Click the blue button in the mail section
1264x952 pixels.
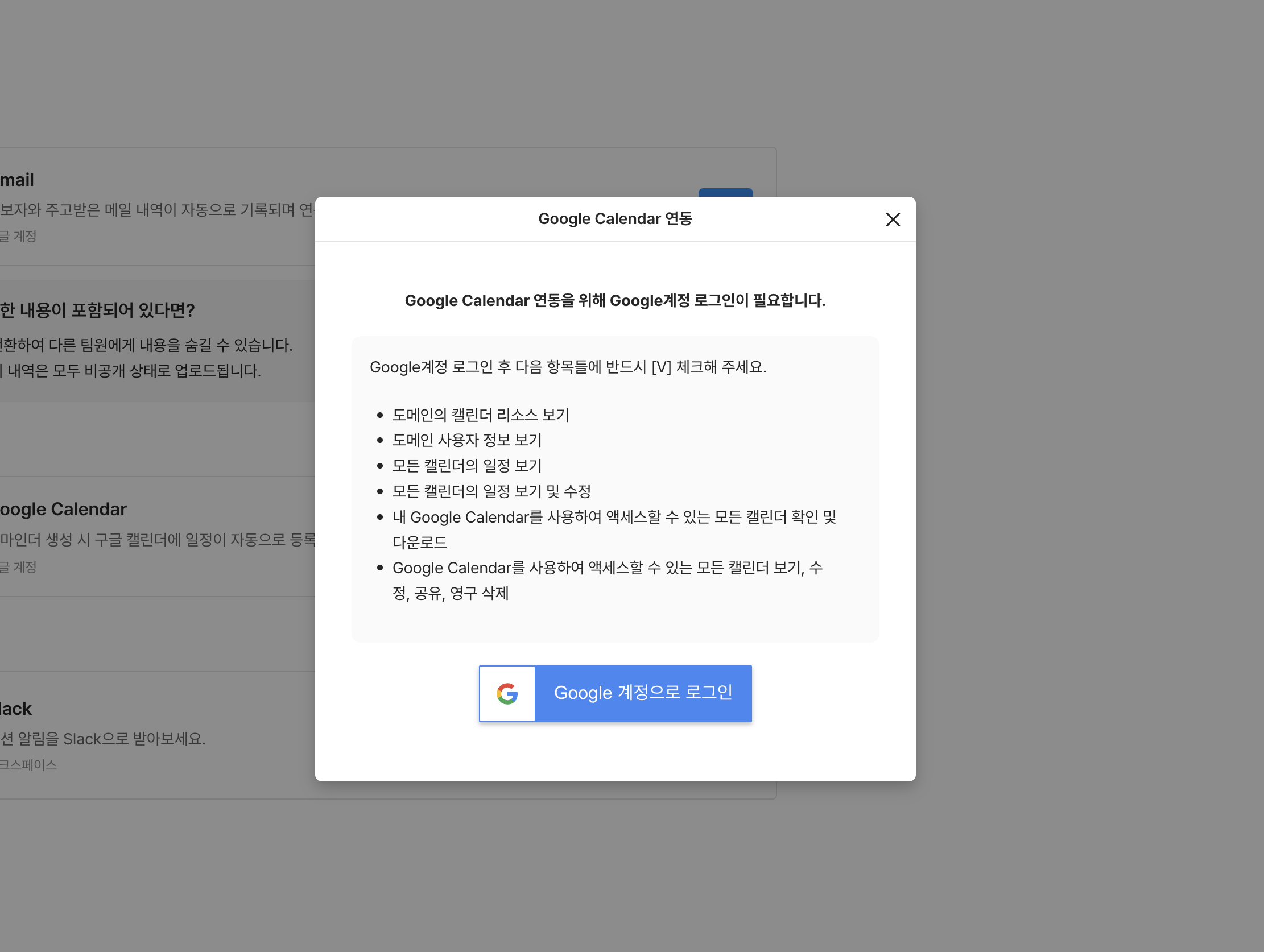(x=725, y=193)
